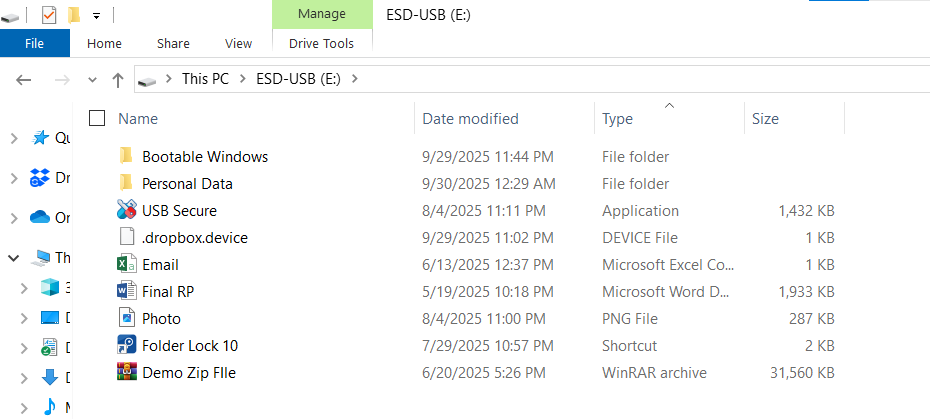Open the 3D Objects cube icon
The height and width of the screenshot is (419, 930).
coord(50,288)
